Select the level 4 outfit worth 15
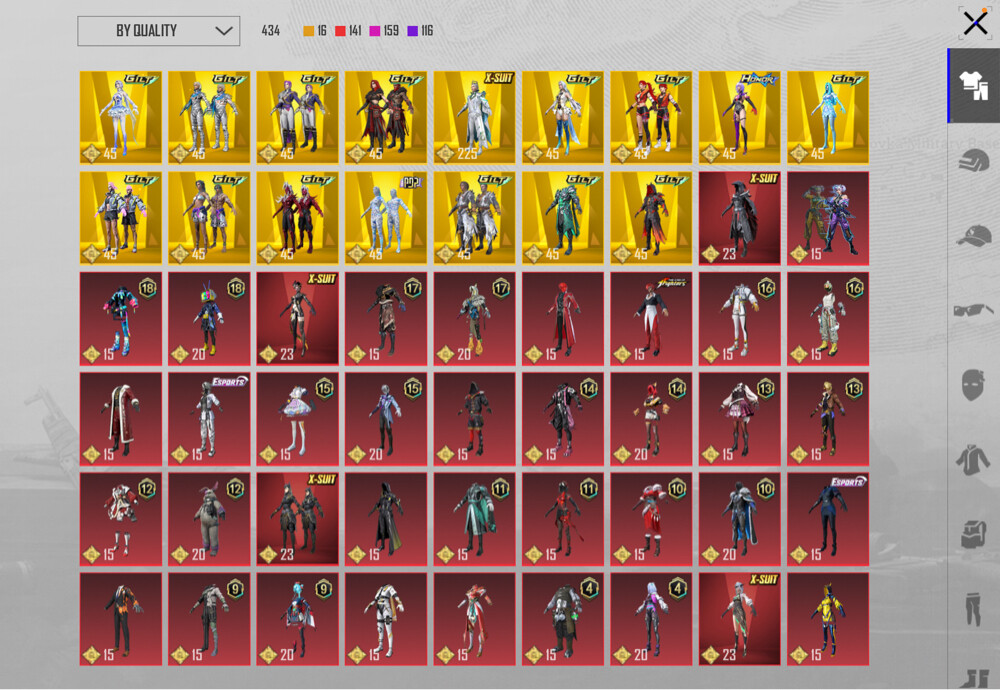This screenshot has height=690, width=1000. click(x=562, y=619)
